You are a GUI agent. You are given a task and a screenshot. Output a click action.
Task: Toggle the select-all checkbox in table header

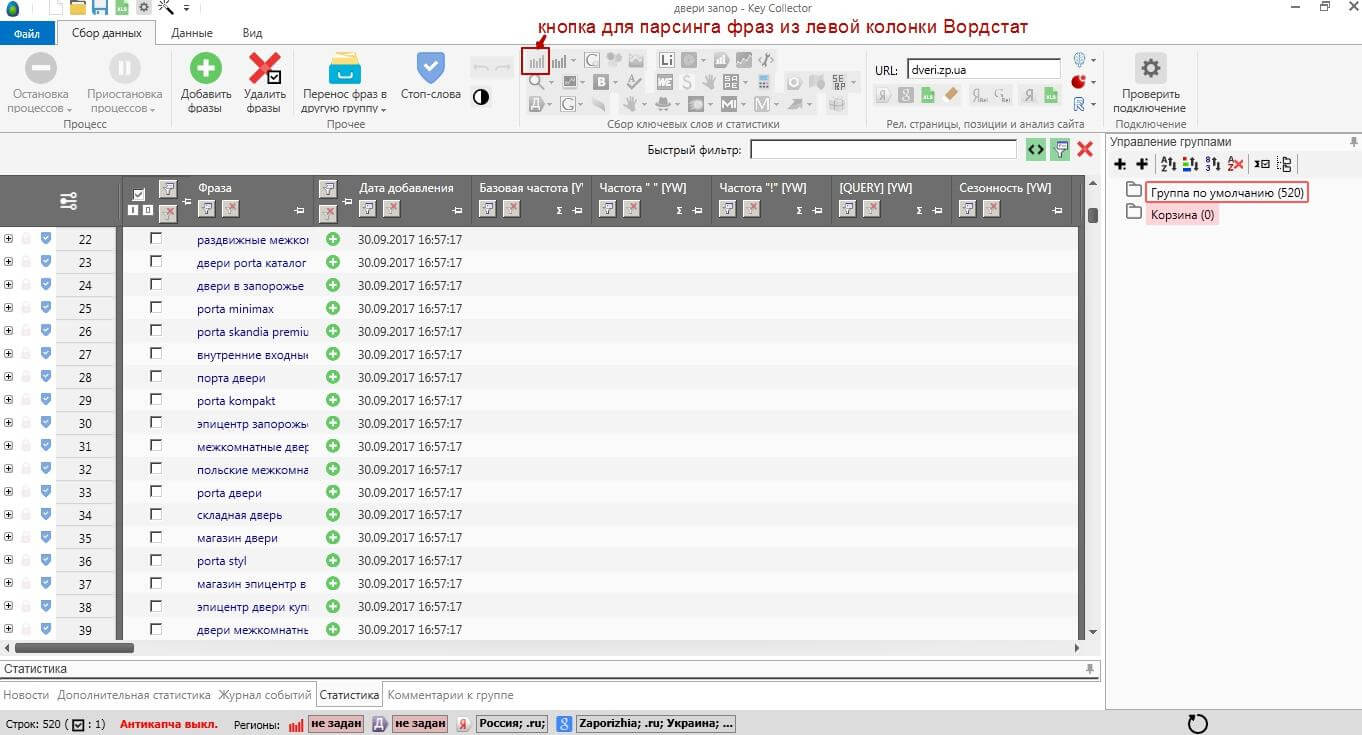pyautogui.click(x=139, y=194)
